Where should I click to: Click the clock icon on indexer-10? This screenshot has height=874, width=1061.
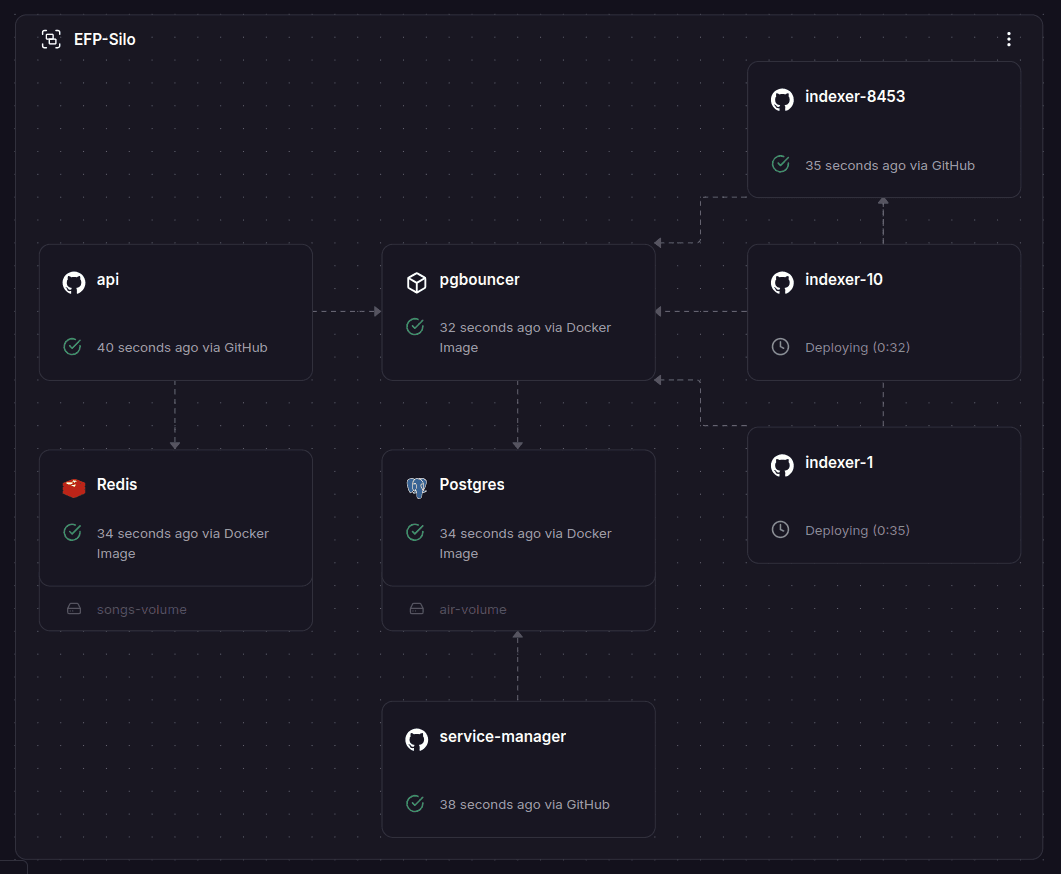(x=781, y=347)
